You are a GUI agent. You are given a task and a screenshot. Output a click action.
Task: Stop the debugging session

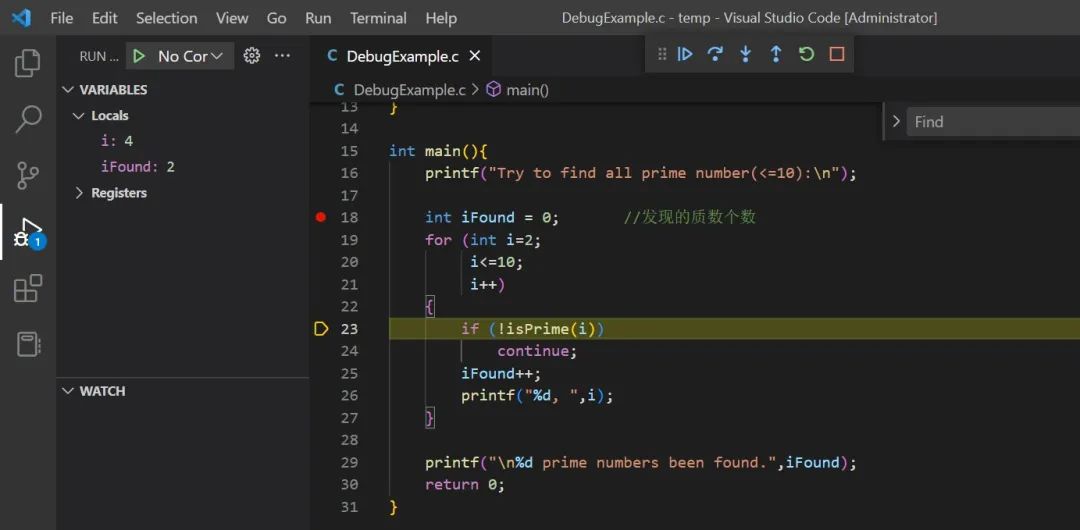click(837, 54)
